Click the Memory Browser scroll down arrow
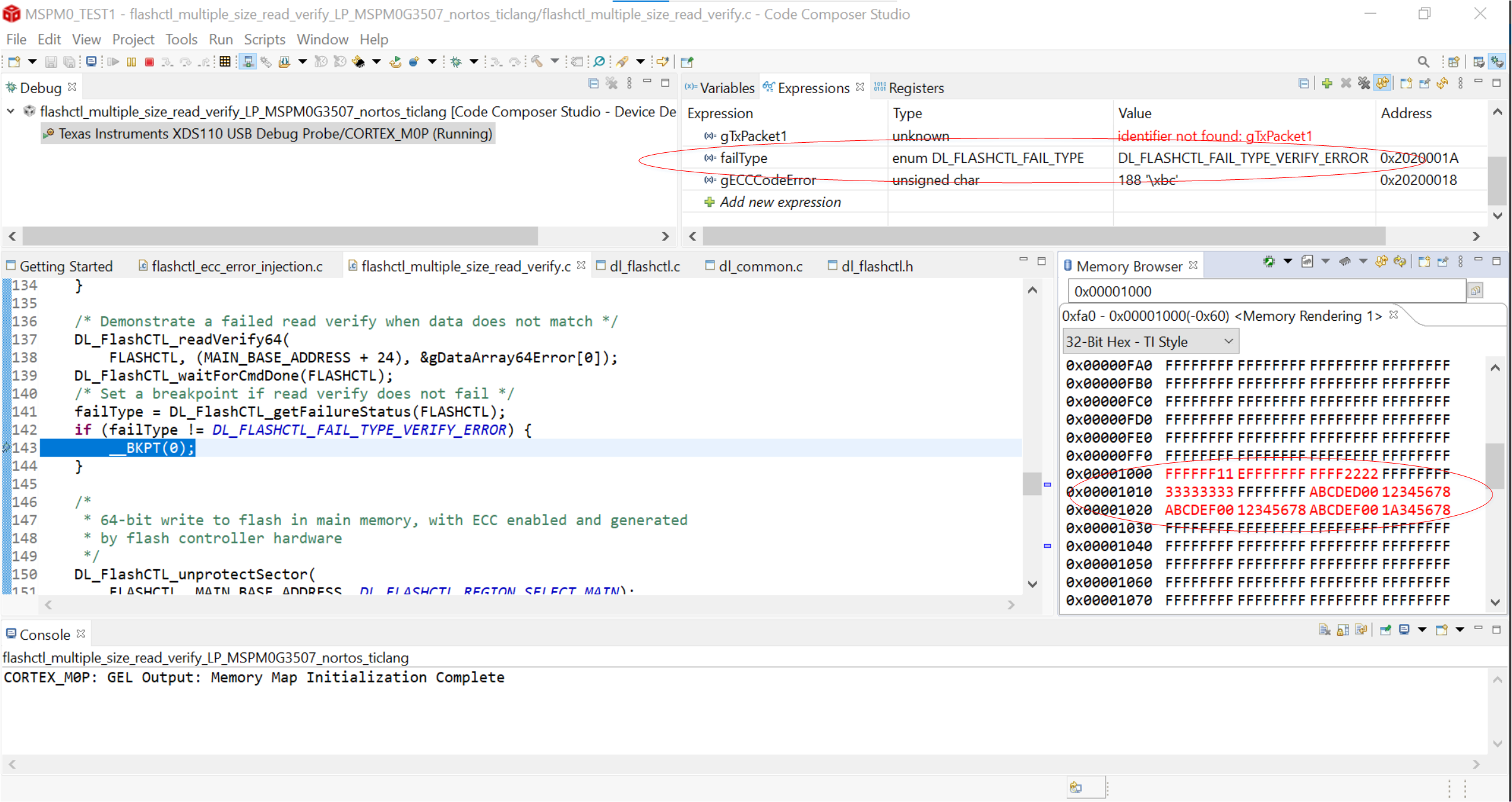Image resolution: width=1512 pixels, height=802 pixels. (1495, 602)
